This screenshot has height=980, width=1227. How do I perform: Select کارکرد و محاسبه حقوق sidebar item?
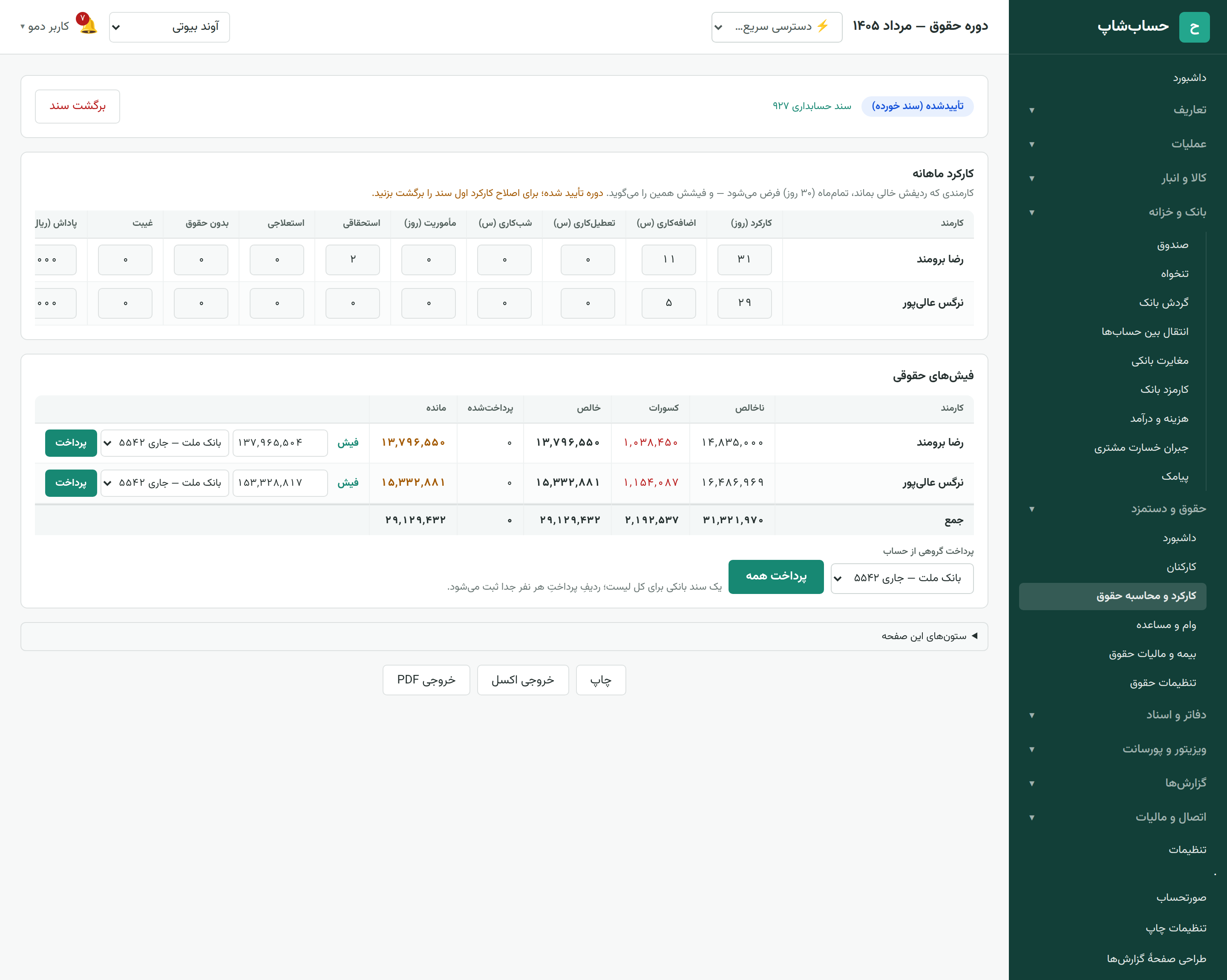point(1113,596)
